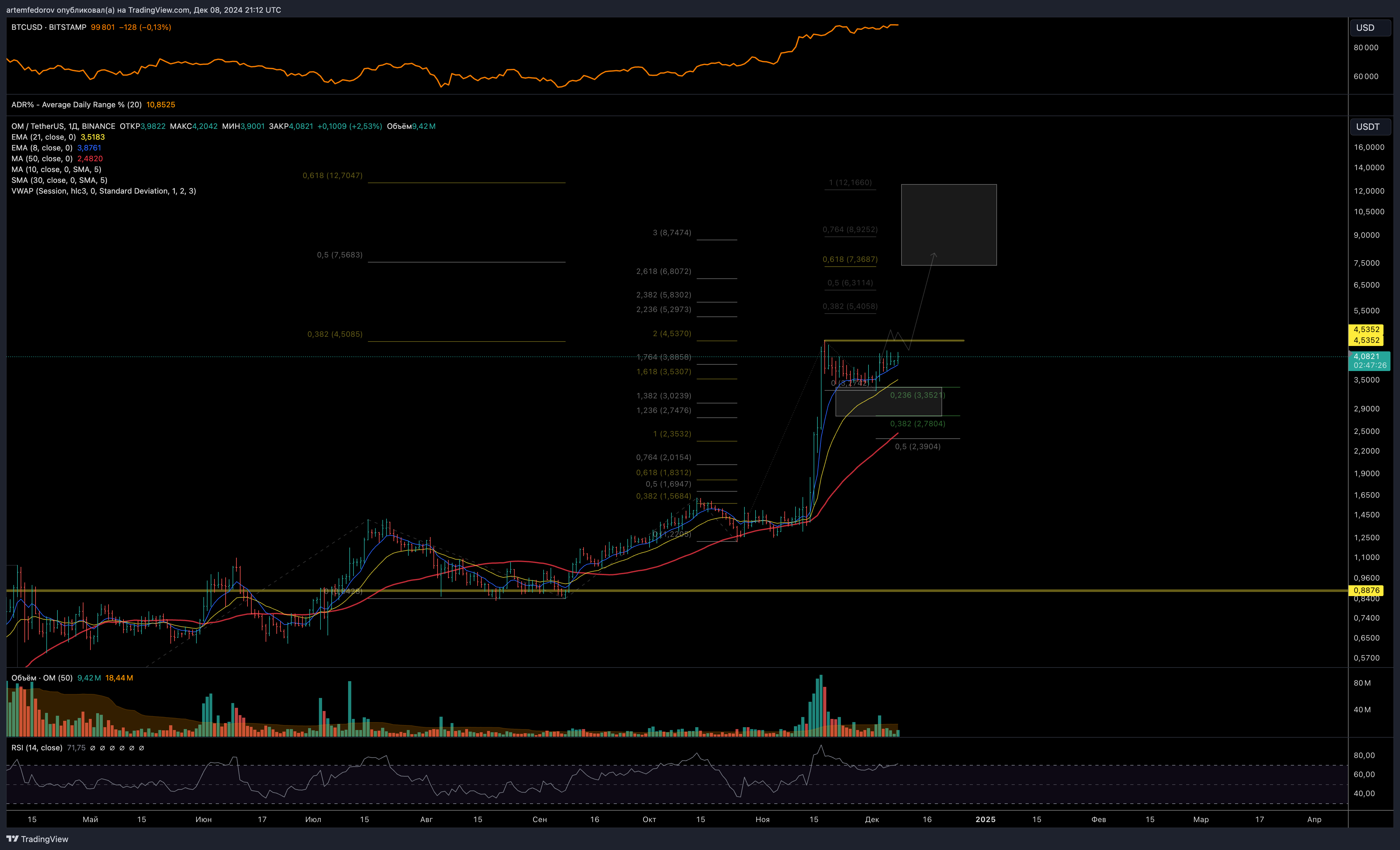The width and height of the screenshot is (1400, 850).
Task: Click the 80 M volume axis label
Action: (1362, 683)
